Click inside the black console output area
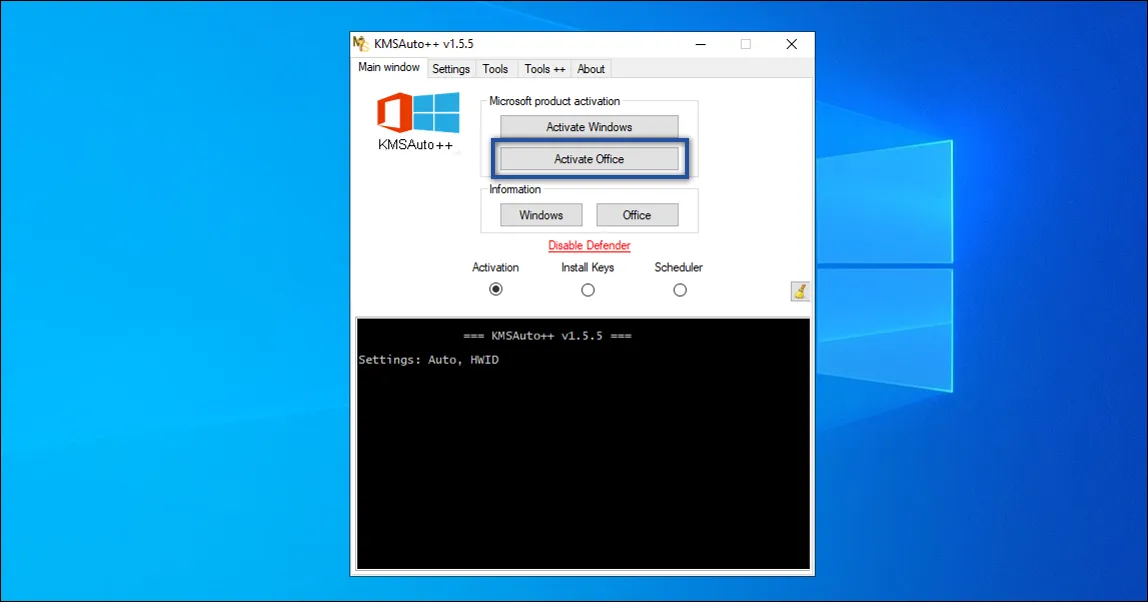Image resolution: width=1148 pixels, height=602 pixels. 582,460
